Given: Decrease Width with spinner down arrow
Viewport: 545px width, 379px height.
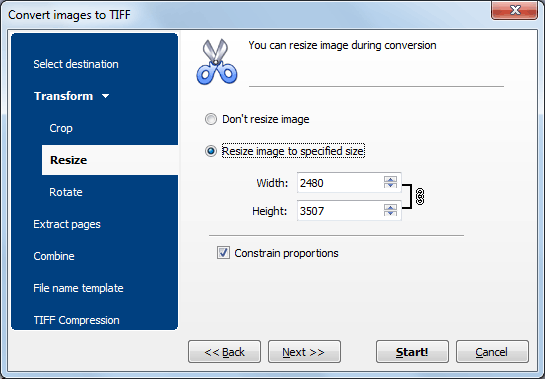Looking at the screenshot, I should click(390, 185).
